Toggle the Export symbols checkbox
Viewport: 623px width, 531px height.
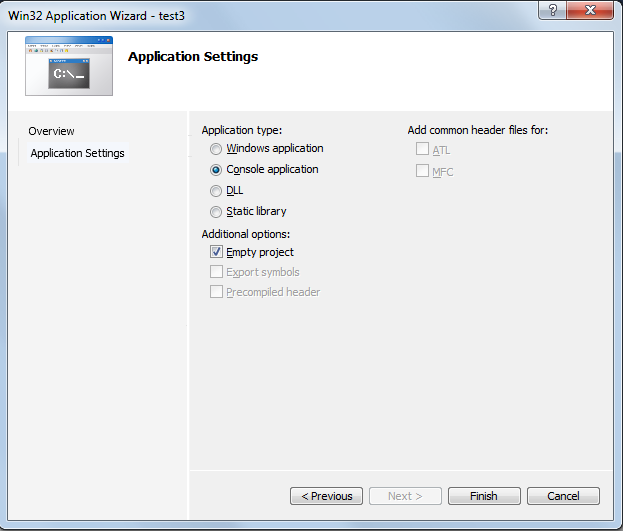[x=216, y=272]
